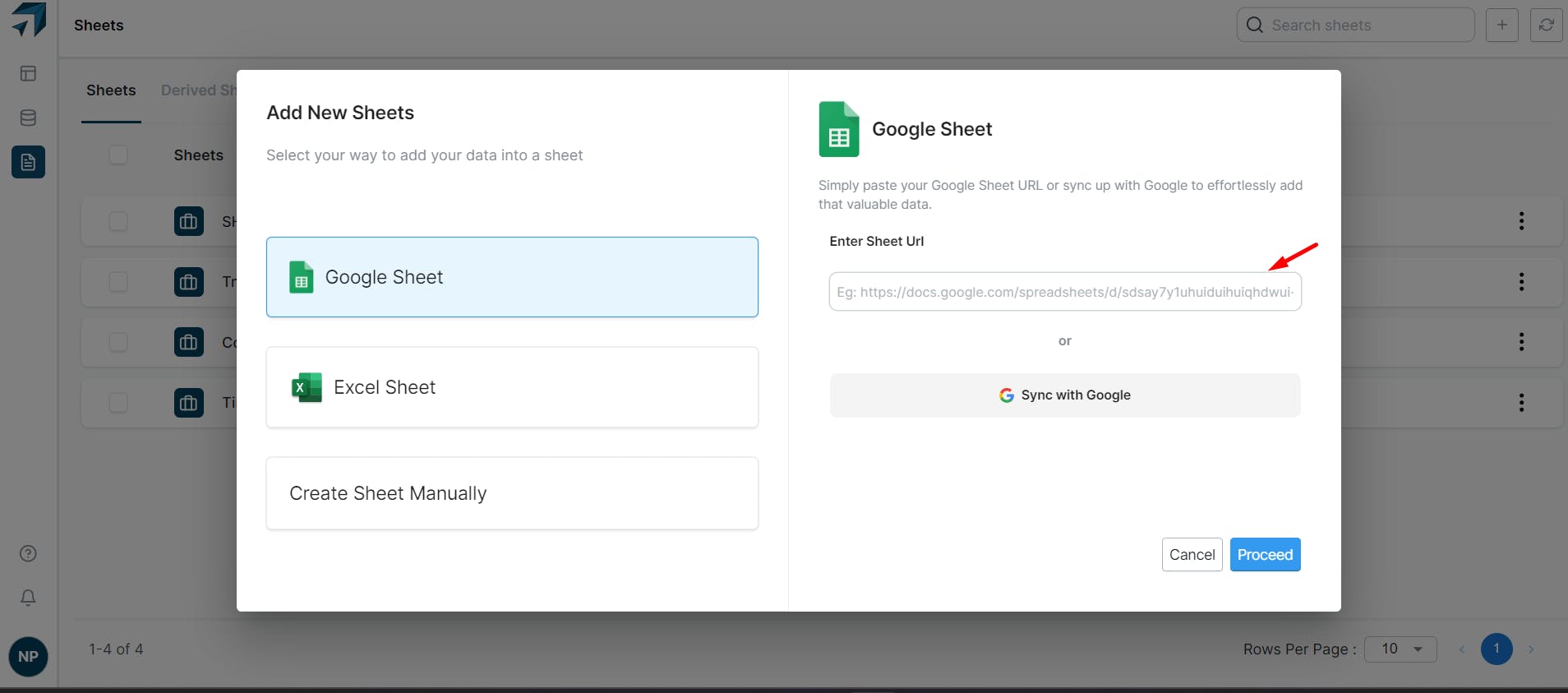Viewport: 1568px width, 693px height.
Task: Click the 'Enter Sheet Url' label
Action: click(x=877, y=241)
